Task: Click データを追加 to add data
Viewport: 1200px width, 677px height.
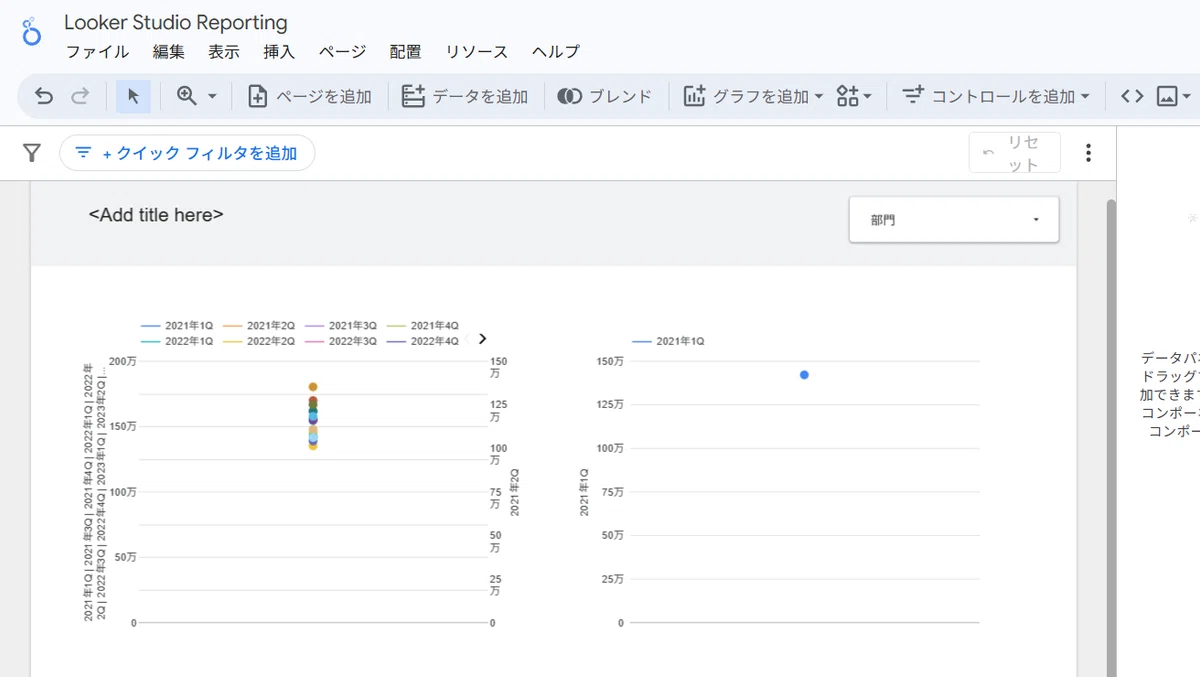Action: click(465, 96)
